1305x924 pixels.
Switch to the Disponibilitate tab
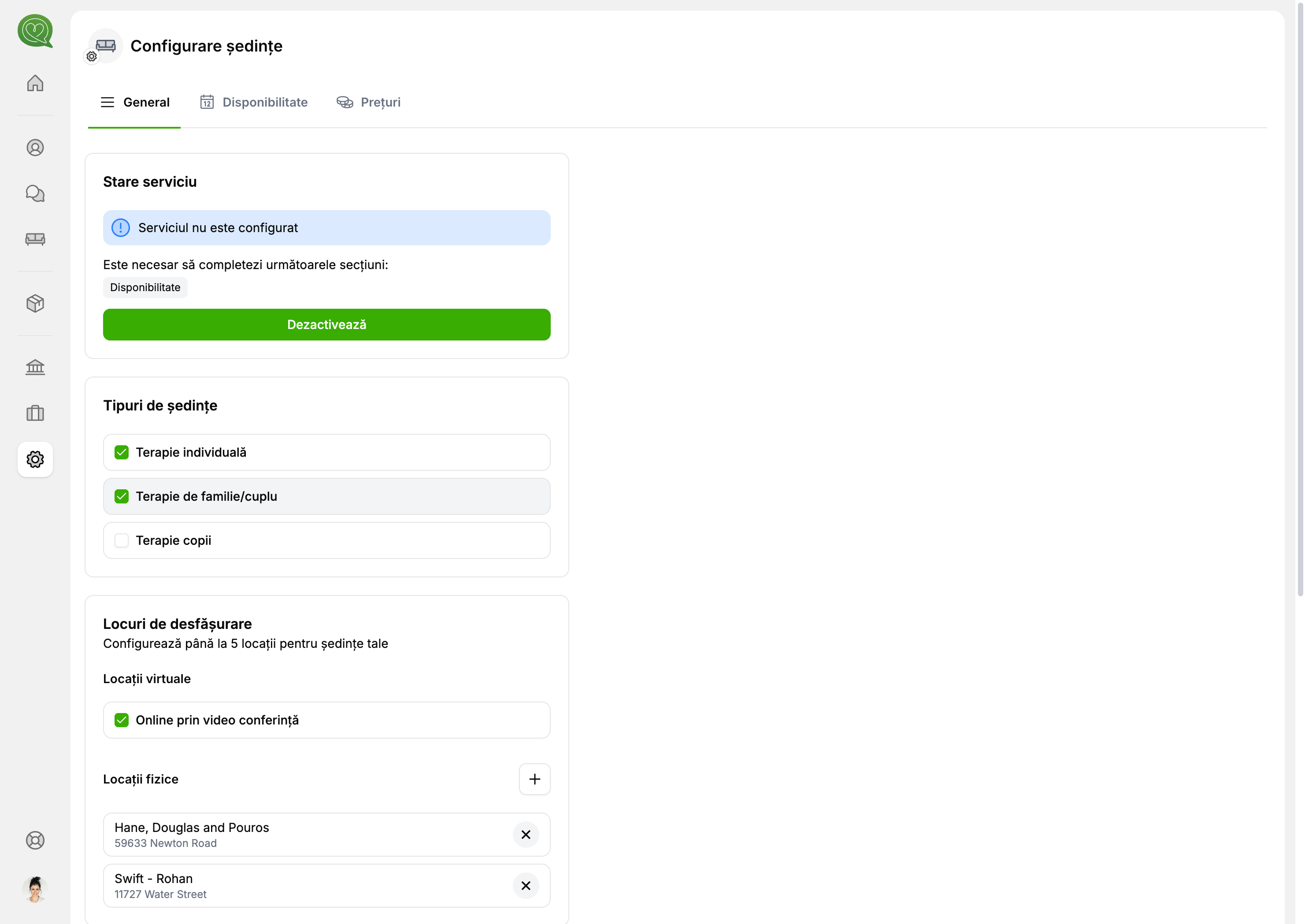[254, 103]
